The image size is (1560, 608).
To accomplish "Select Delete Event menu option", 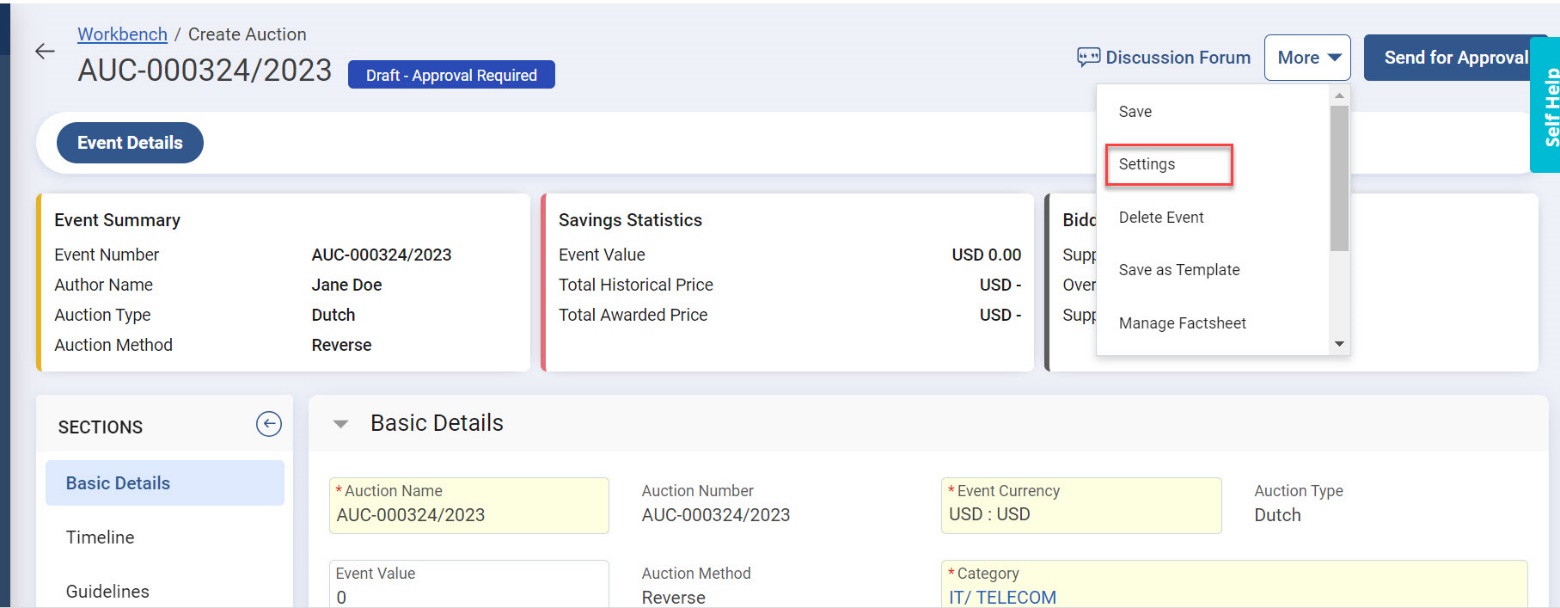I will pos(1161,217).
